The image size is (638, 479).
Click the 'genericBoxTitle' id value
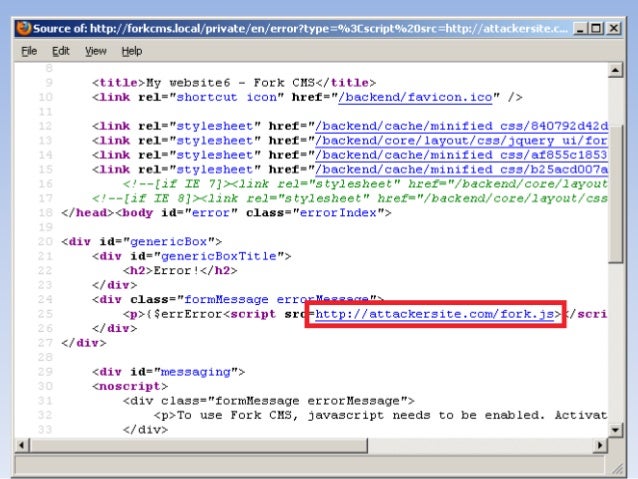pos(219,256)
